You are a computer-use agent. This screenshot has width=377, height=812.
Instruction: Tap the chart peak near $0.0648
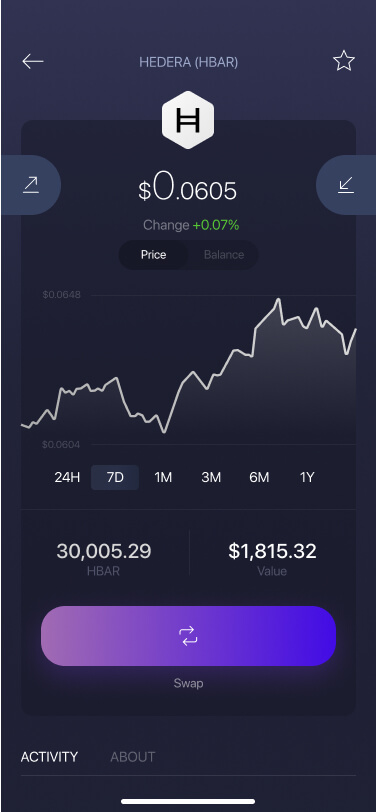pyautogui.click(x=278, y=299)
